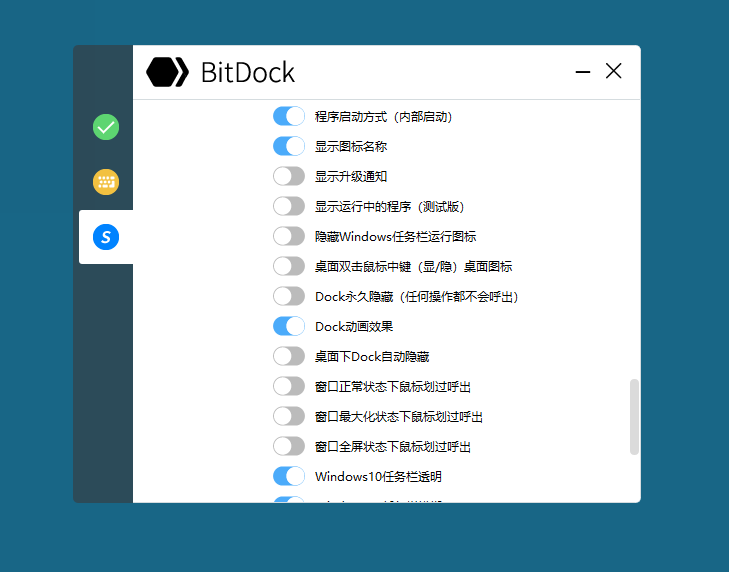This screenshot has height=572, width=729.
Task: Enable 桌面下Dock自动隐藏 switch
Action: point(289,356)
